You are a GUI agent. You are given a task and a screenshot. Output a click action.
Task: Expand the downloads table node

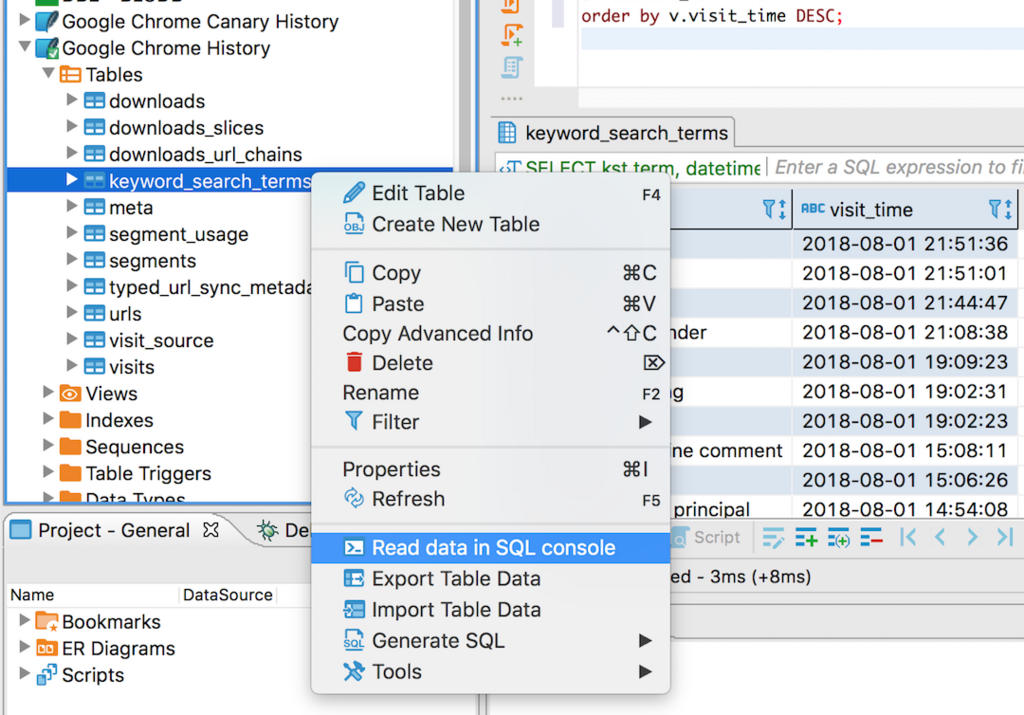pos(72,100)
